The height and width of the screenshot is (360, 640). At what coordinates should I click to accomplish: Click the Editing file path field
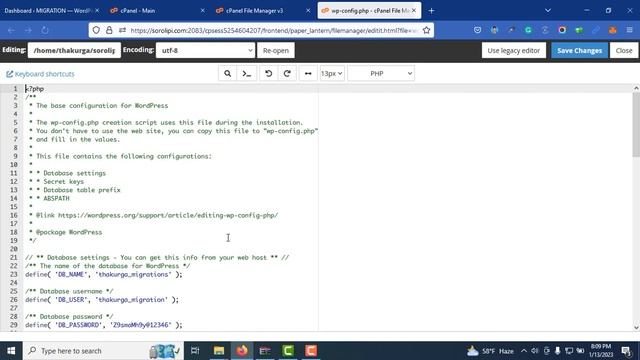coord(74,51)
